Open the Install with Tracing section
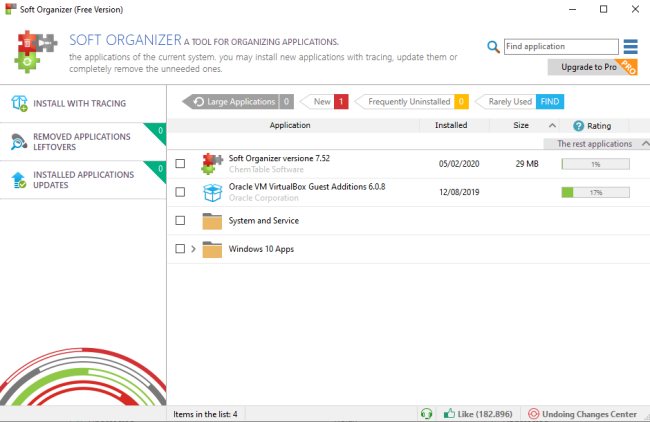 [83, 104]
